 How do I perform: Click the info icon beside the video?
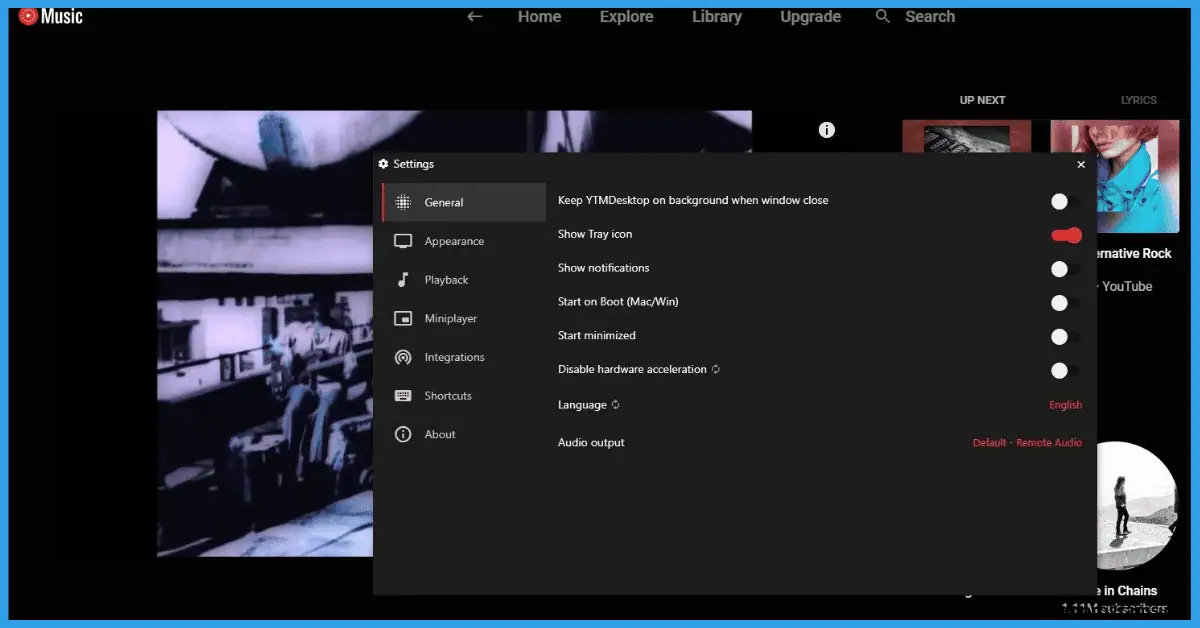[826, 130]
